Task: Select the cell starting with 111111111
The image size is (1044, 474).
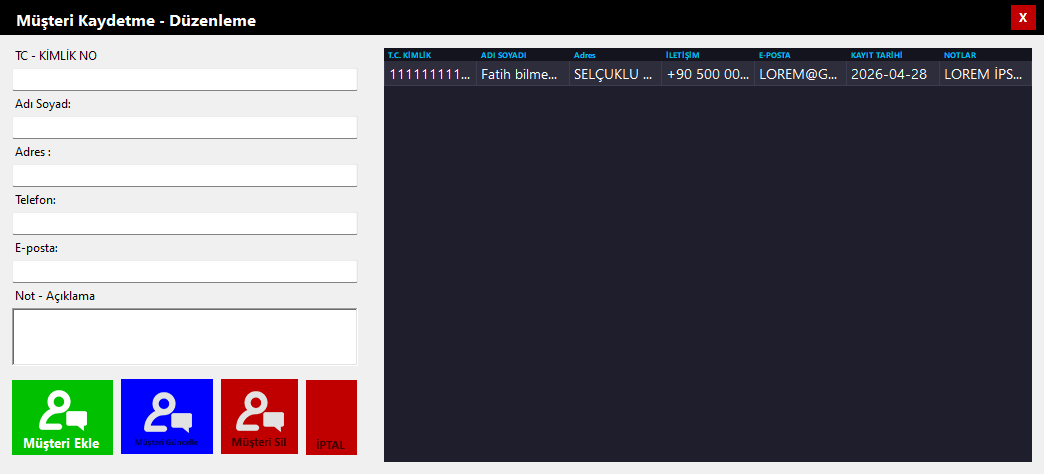Action: click(430, 74)
